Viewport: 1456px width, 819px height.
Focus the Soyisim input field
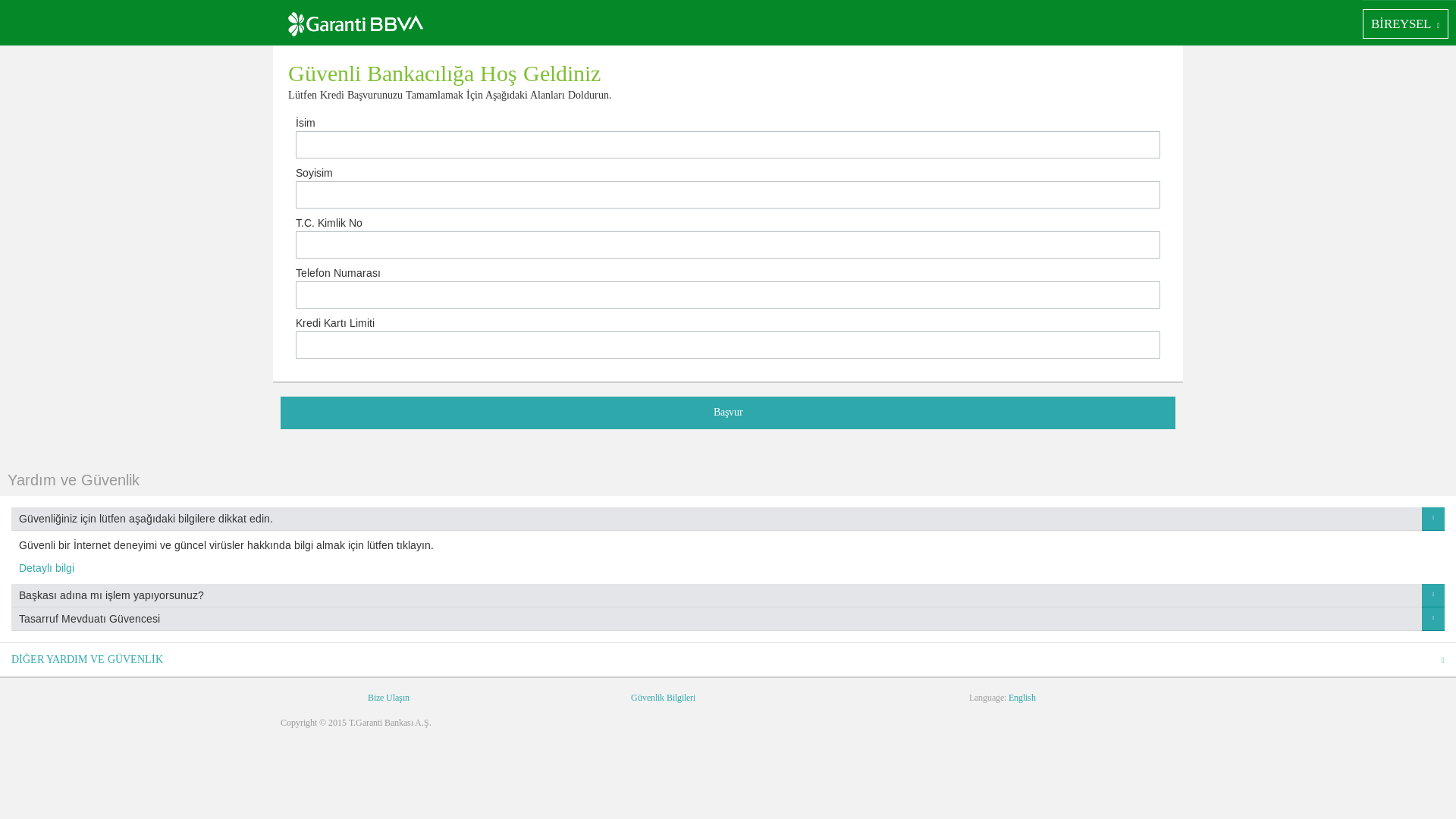[728, 195]
